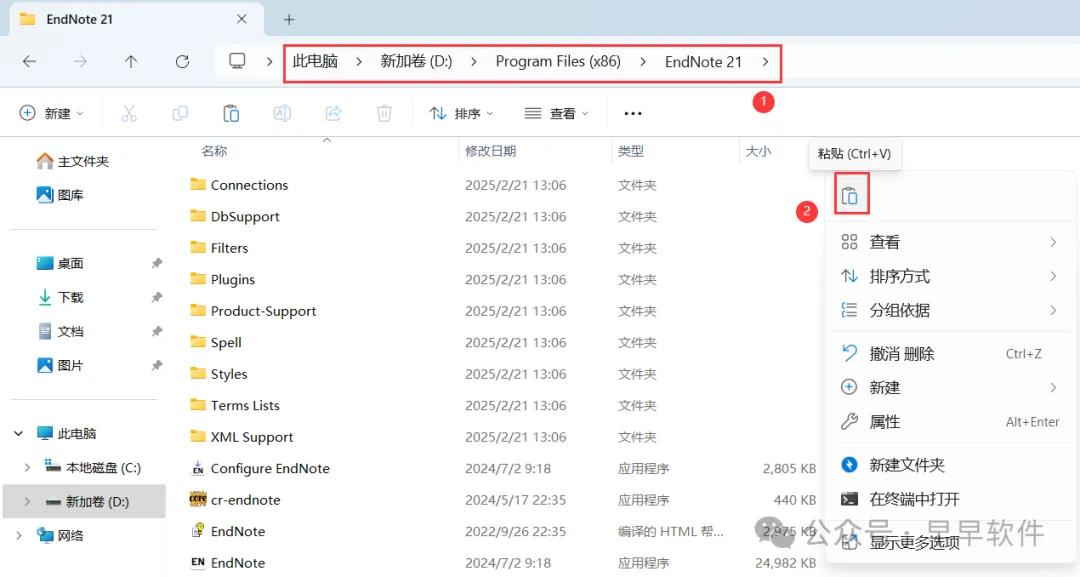Open 排序方式 submenu in context menu
Image resolution: width=1080 pixels, height=577 pixels.
949,276
